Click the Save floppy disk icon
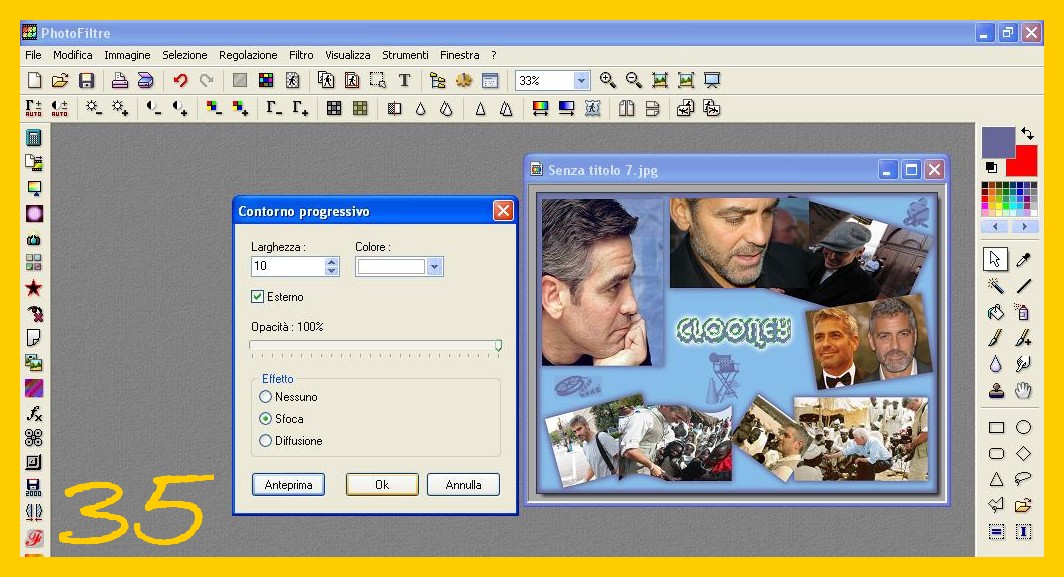Screen dimensions: 1064x577 tap(87, 81)
